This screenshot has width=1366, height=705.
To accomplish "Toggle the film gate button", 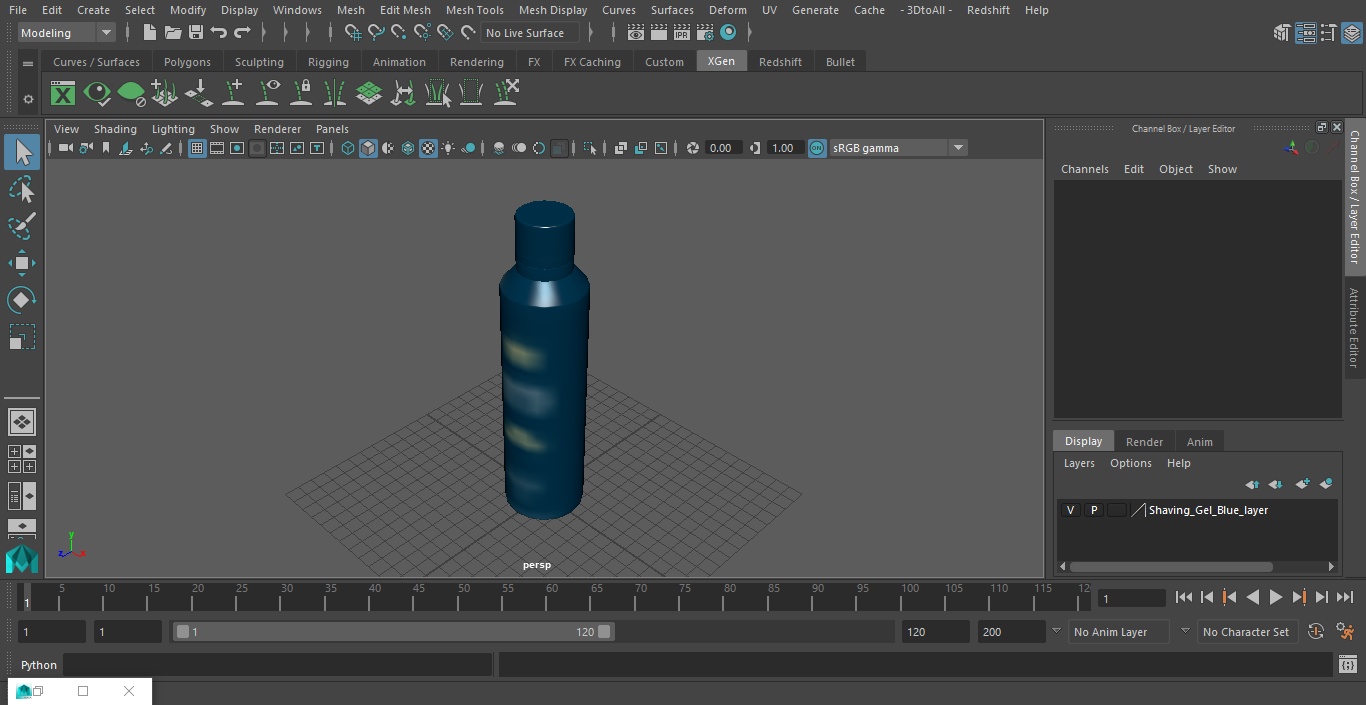I will tap(217, 148).
